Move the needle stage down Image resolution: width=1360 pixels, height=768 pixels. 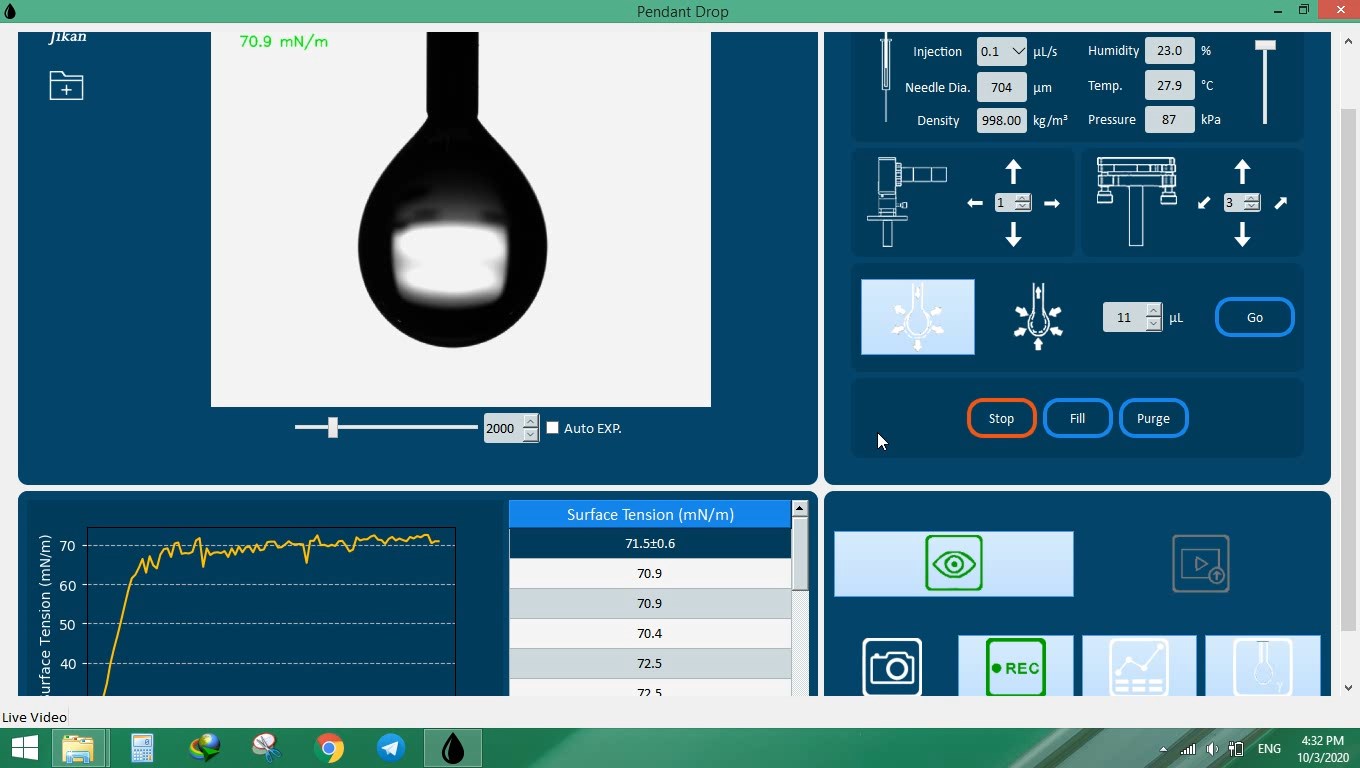(x=1013, y=234)
